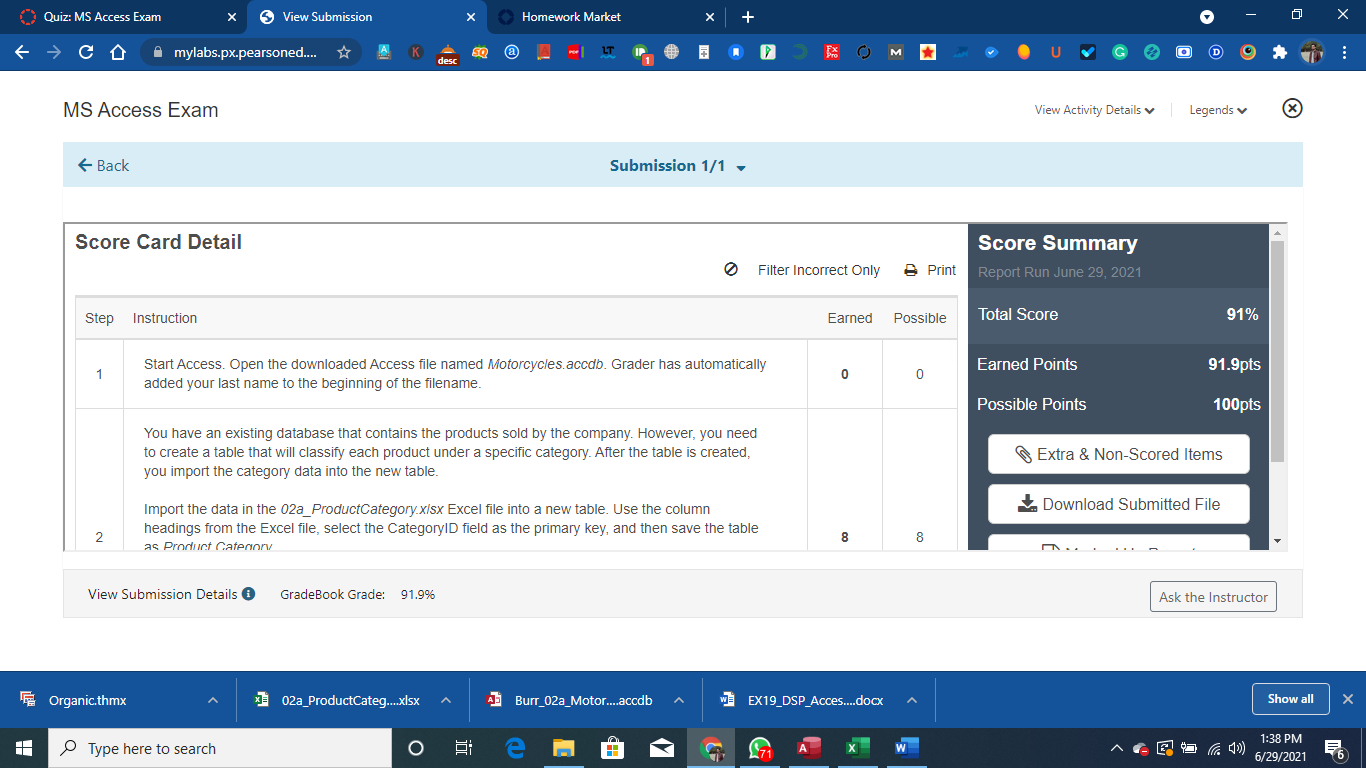Click the orange 'U' extension icon
The width and height of the screenshot is (1366, 768).
pos(1055,52)
